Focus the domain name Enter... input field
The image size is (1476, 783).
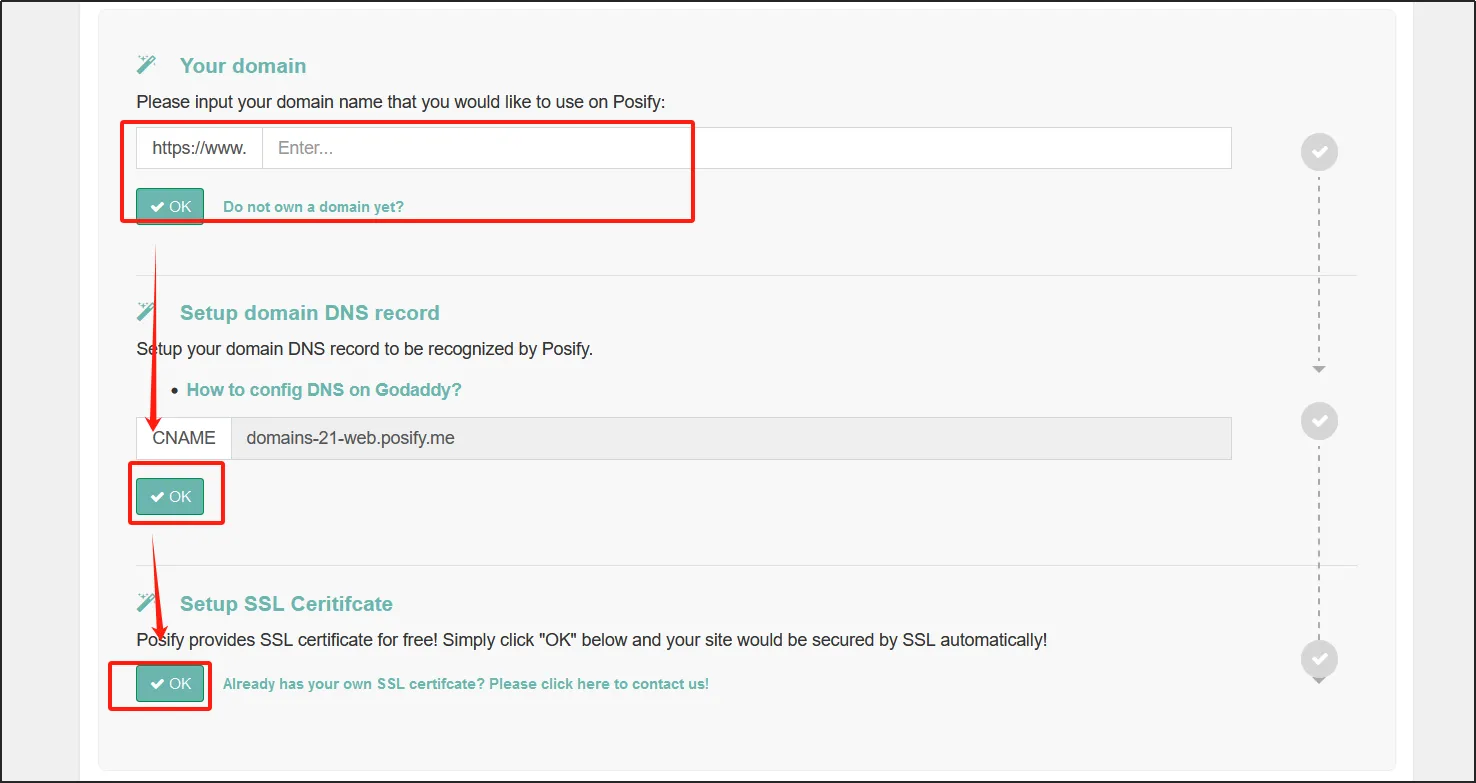click(x=746, y=148)
